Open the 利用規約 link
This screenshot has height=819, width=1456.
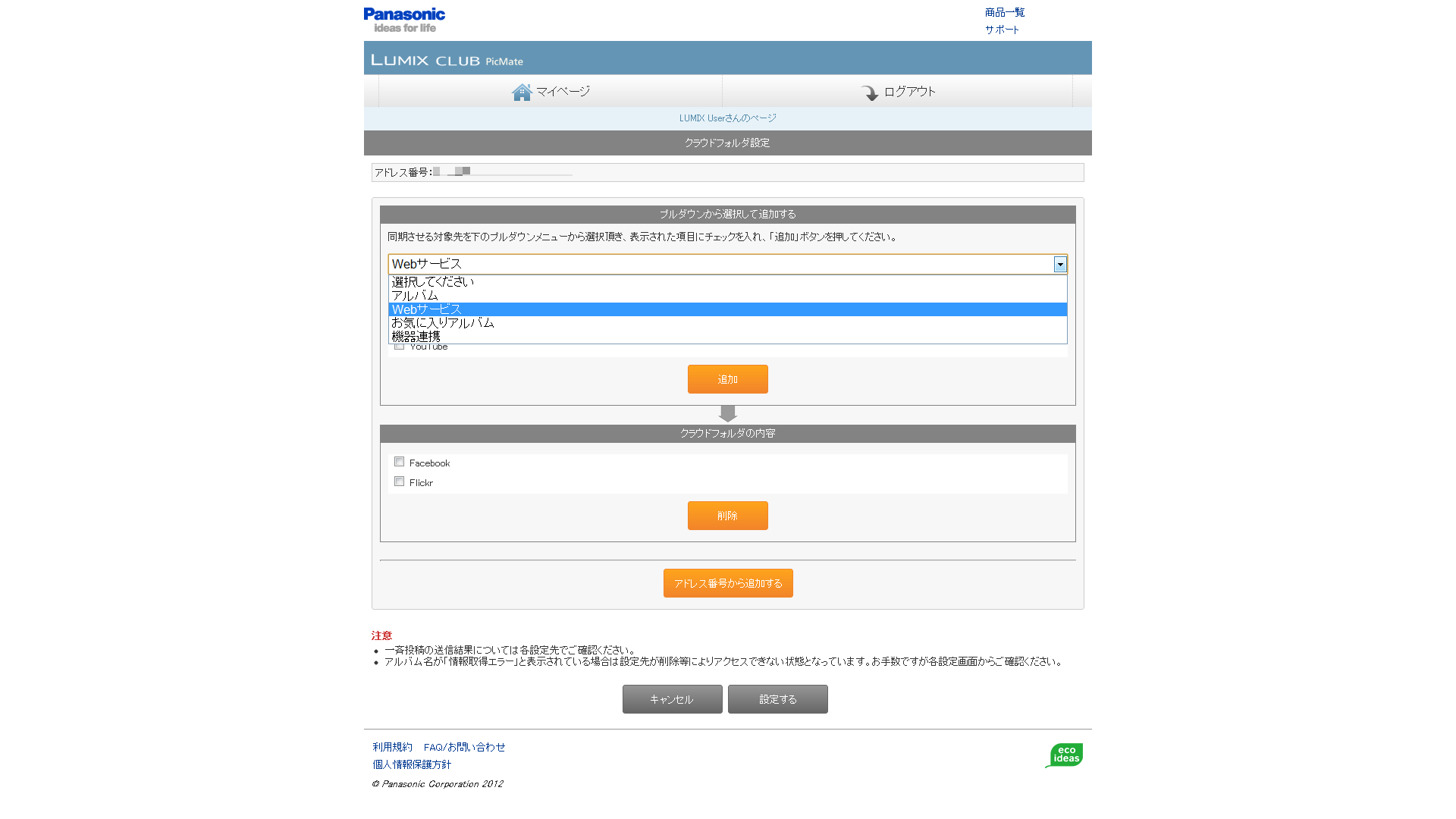(391, 746)
